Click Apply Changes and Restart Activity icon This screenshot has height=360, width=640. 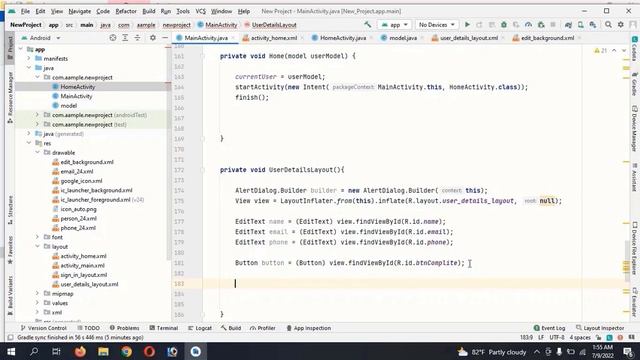point(480,24)
